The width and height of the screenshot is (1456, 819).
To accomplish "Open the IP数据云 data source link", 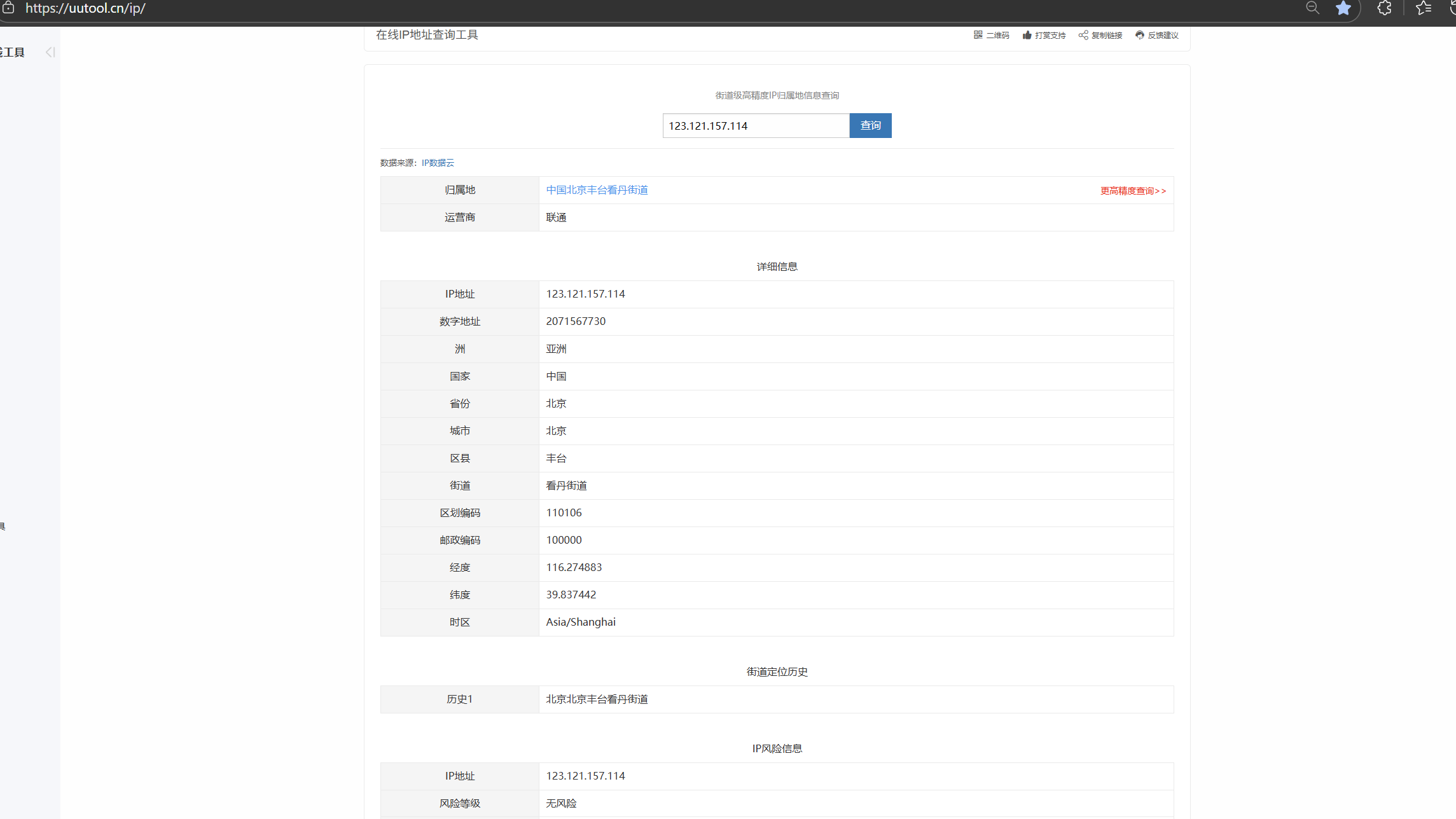I will 438,163.
